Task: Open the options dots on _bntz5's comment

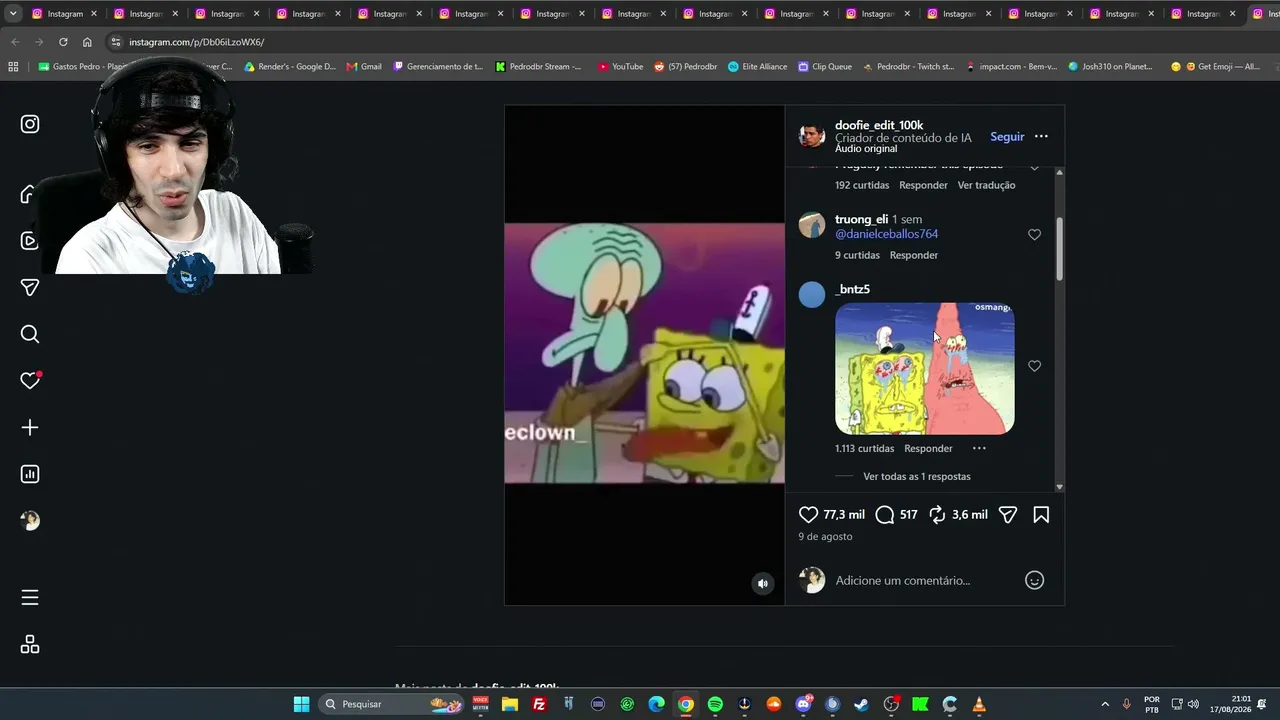Action: (x=979, y=448)
